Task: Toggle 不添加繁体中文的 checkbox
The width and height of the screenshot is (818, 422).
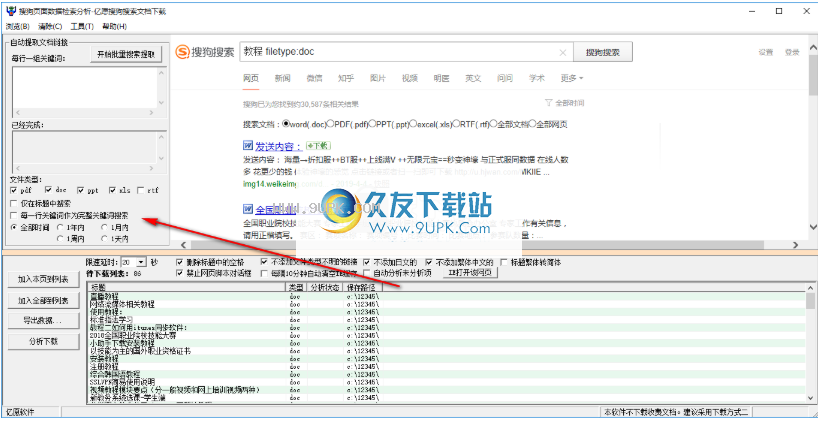Action: 429,262
